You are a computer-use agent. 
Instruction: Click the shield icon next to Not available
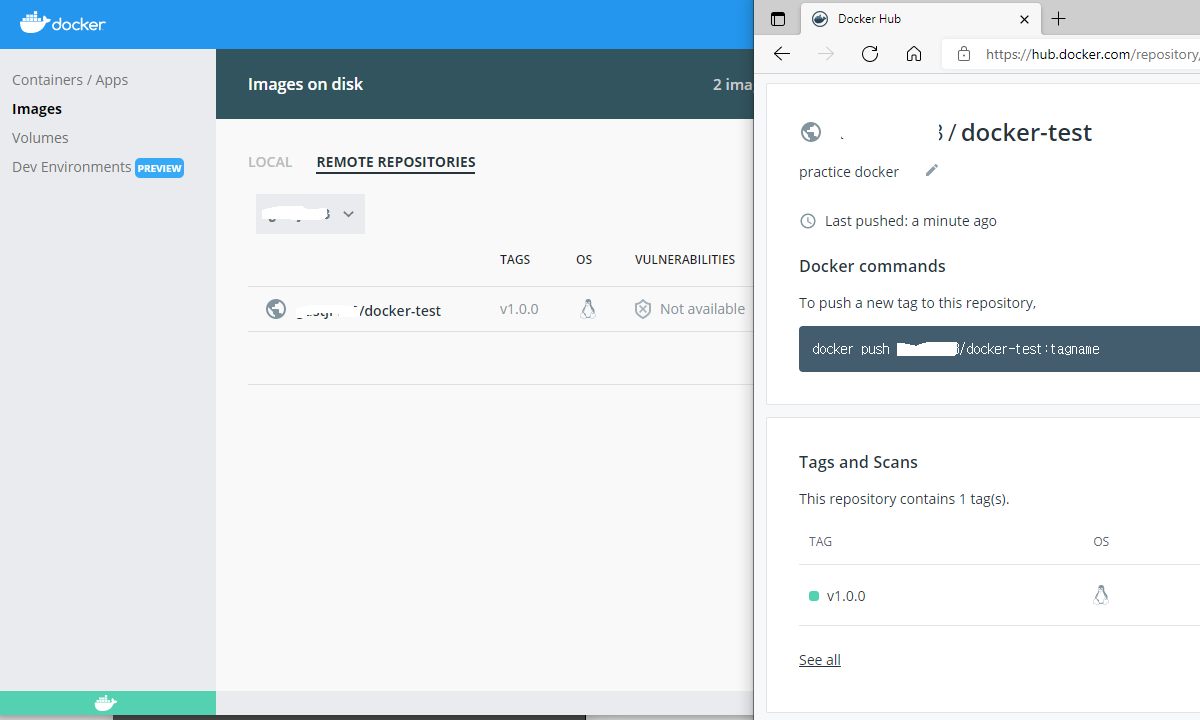pos(643,309)
